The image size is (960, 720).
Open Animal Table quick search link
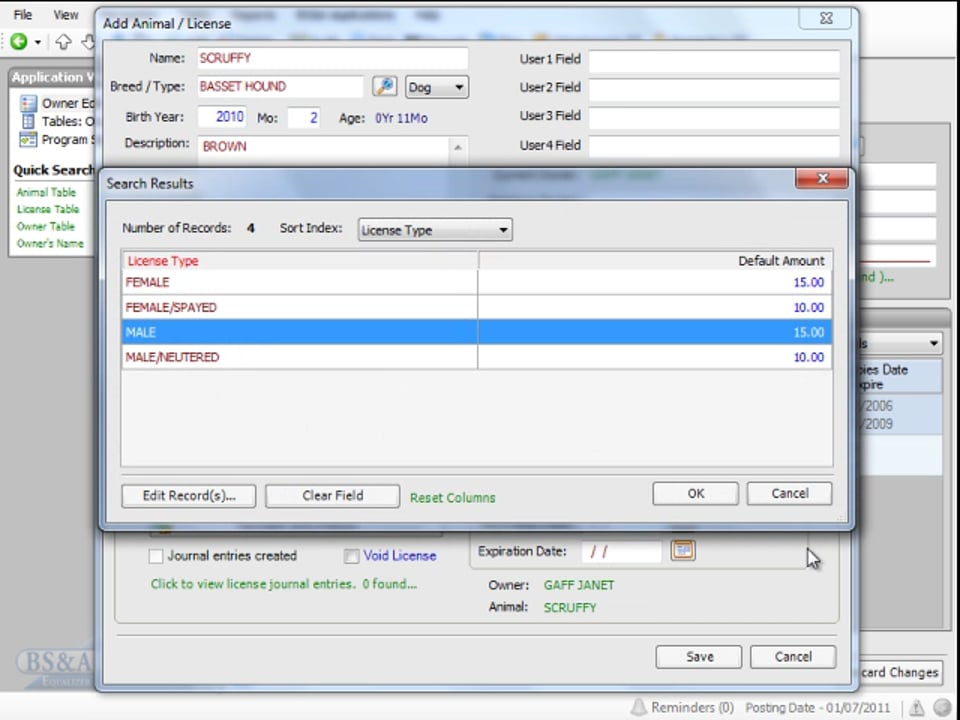click(x=46, y=192)
